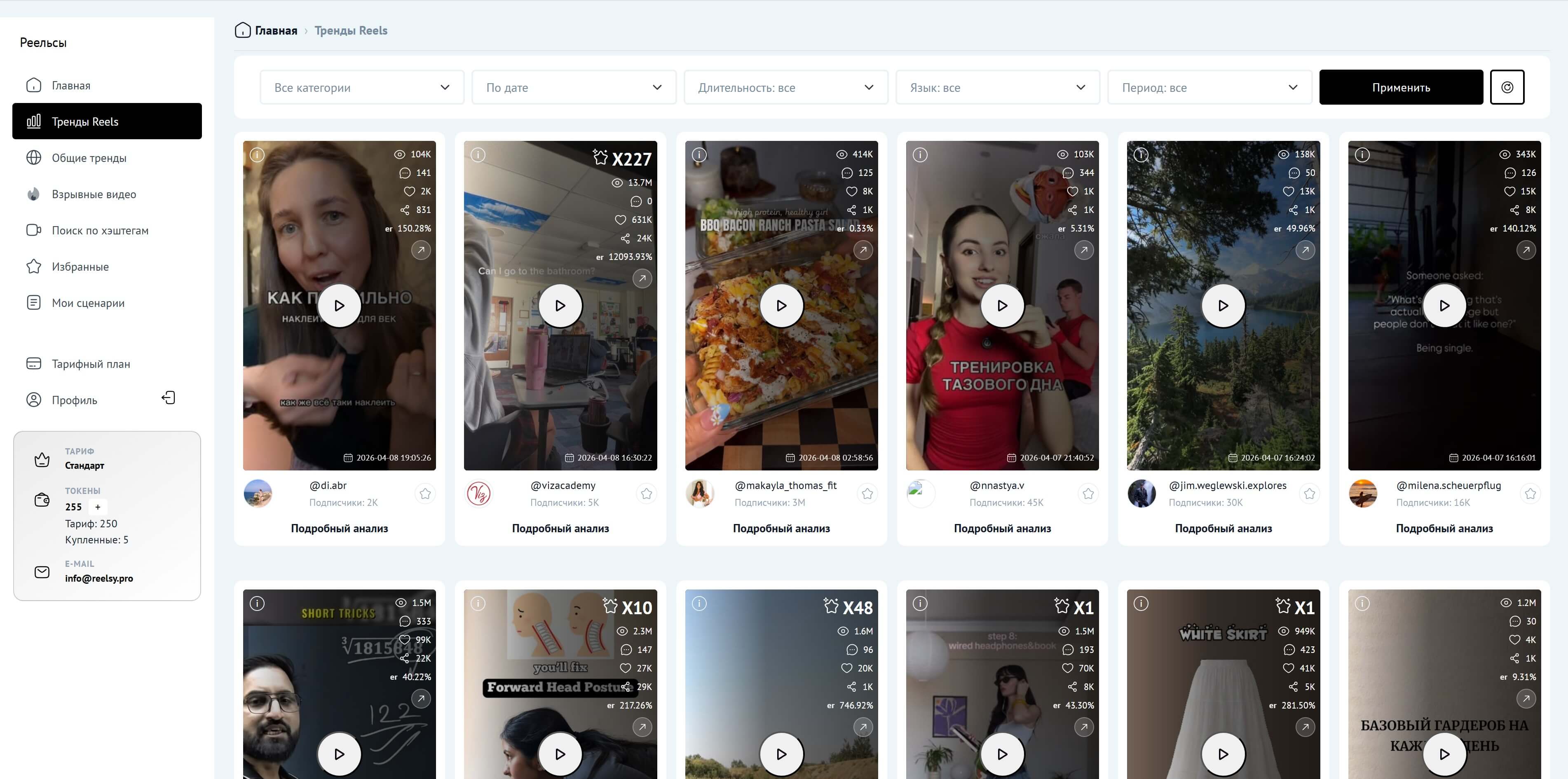The height and width of the screenshot is (779, 1568).
Task: Open external link arrow on @nnastya.v reel
Action: [x=1083, y=250]
